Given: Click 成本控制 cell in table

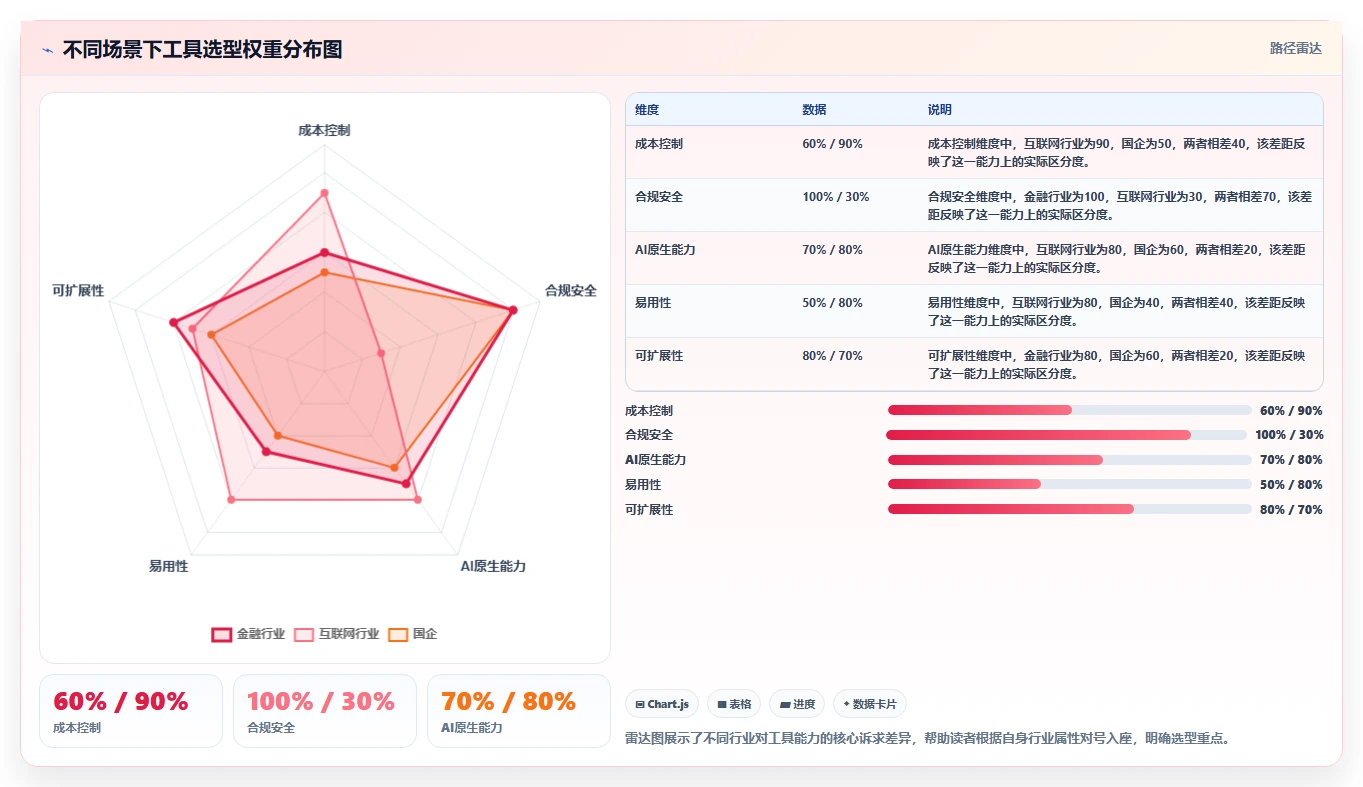Looking at the screenshot, I should 659,144.
